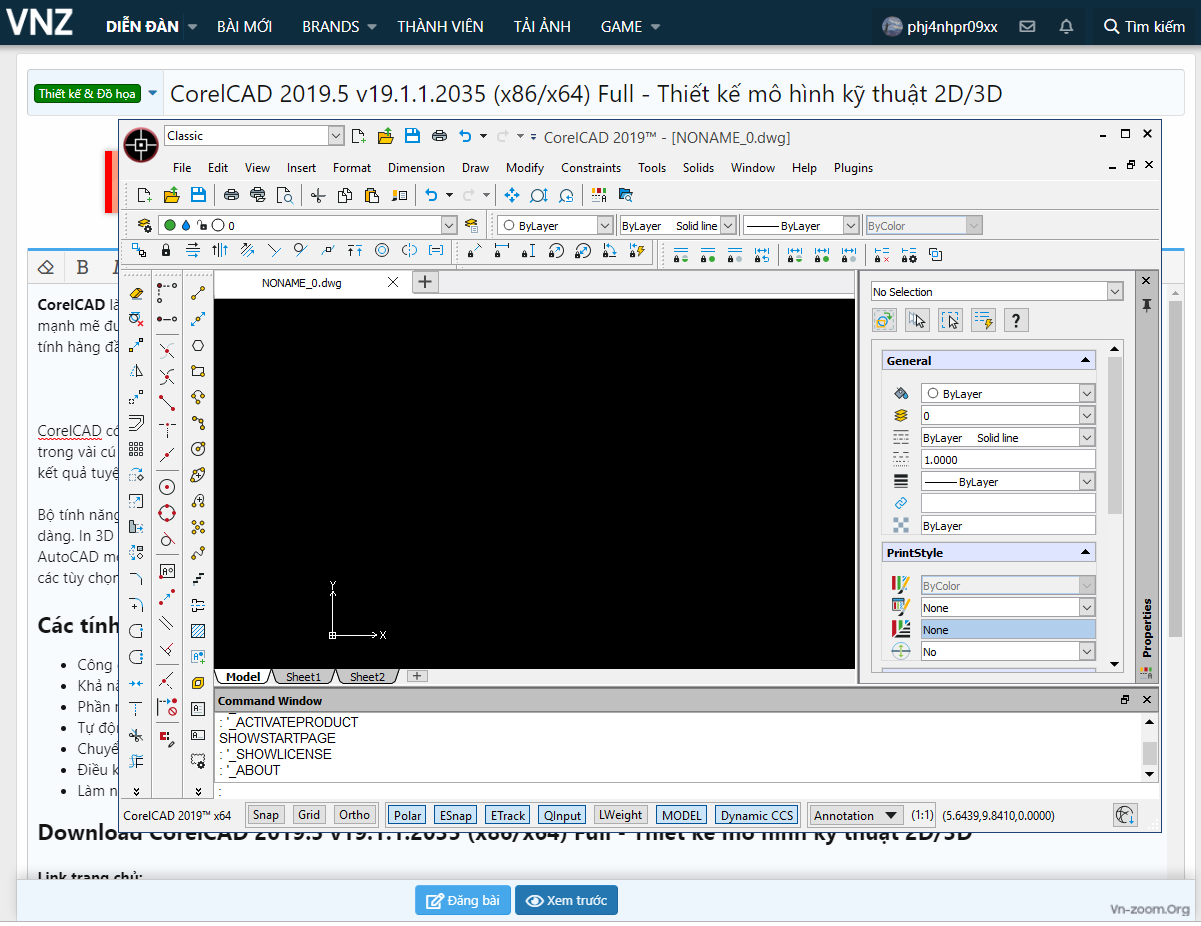The image size is (1201, 926).
Task: Open the toolbar ByLayer Solid line dropdown
Action: pos(728,226)
